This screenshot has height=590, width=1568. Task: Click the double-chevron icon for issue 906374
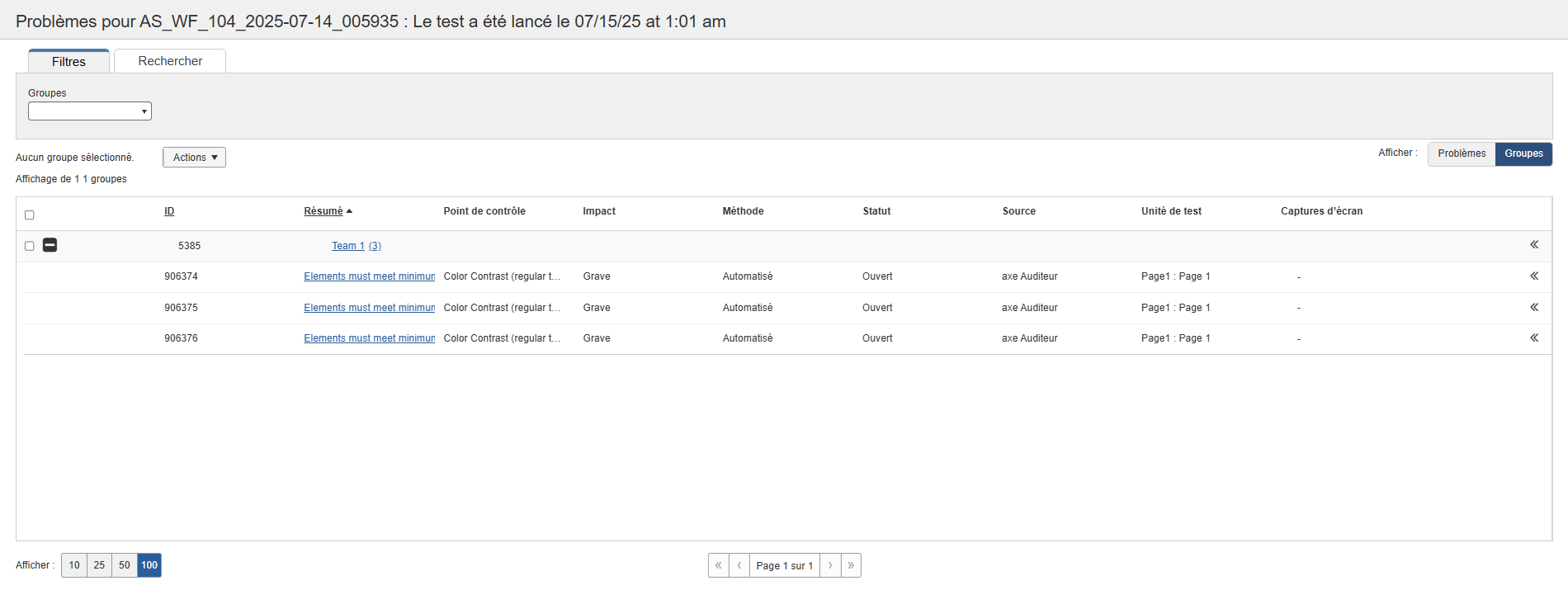(x=1534, y=276)
